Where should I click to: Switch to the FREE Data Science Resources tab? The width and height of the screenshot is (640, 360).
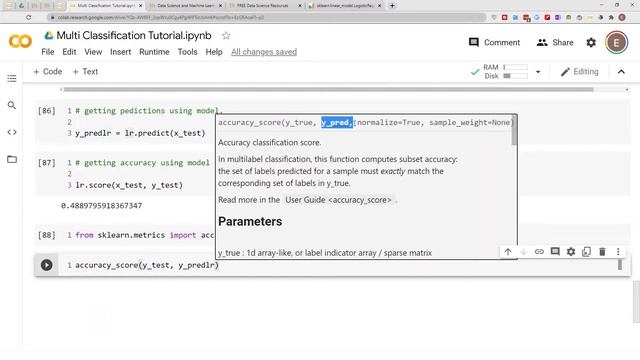[x=265, y=6]
